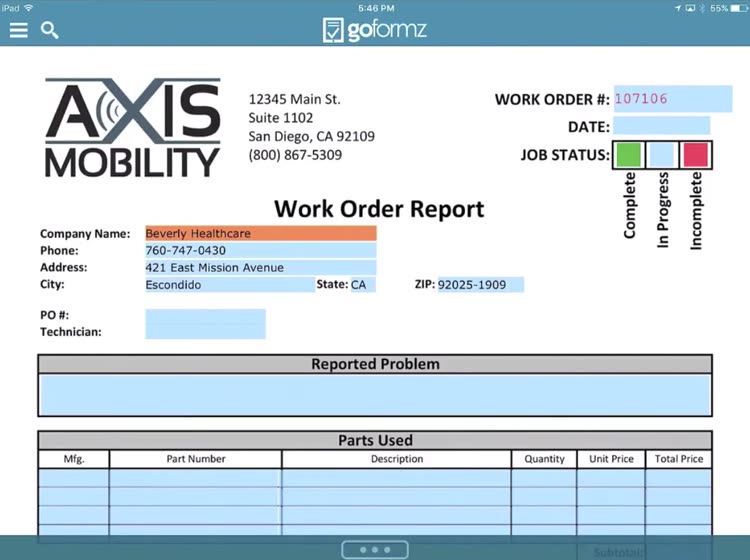
Task: Tap the location arrow status icon
Action: [678, 8]
